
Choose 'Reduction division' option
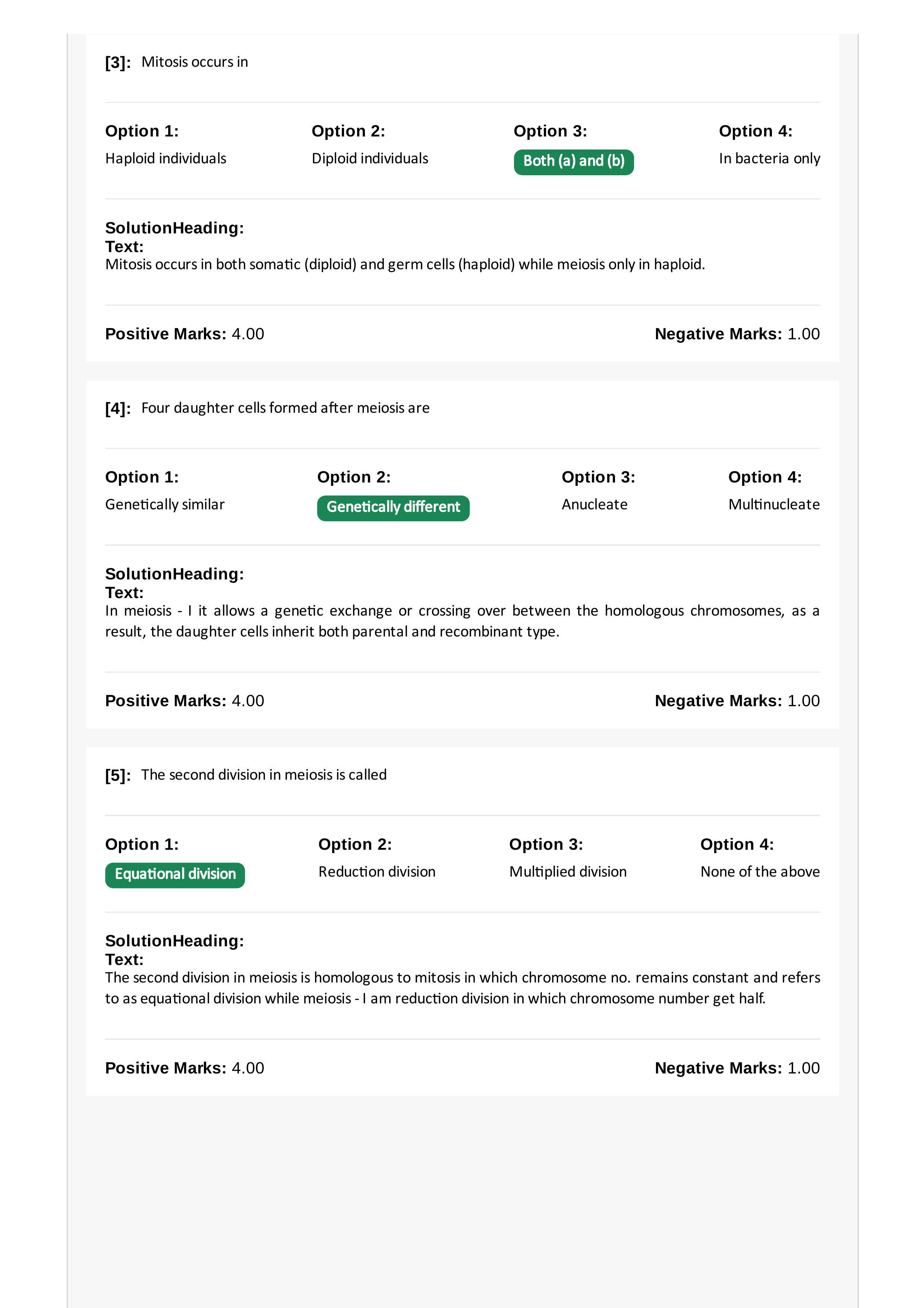click(376, 872)
